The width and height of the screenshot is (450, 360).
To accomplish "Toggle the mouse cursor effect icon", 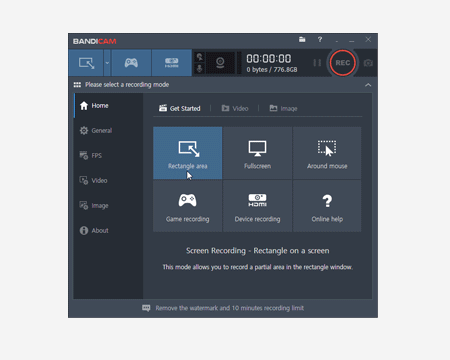I will (199, 57).
